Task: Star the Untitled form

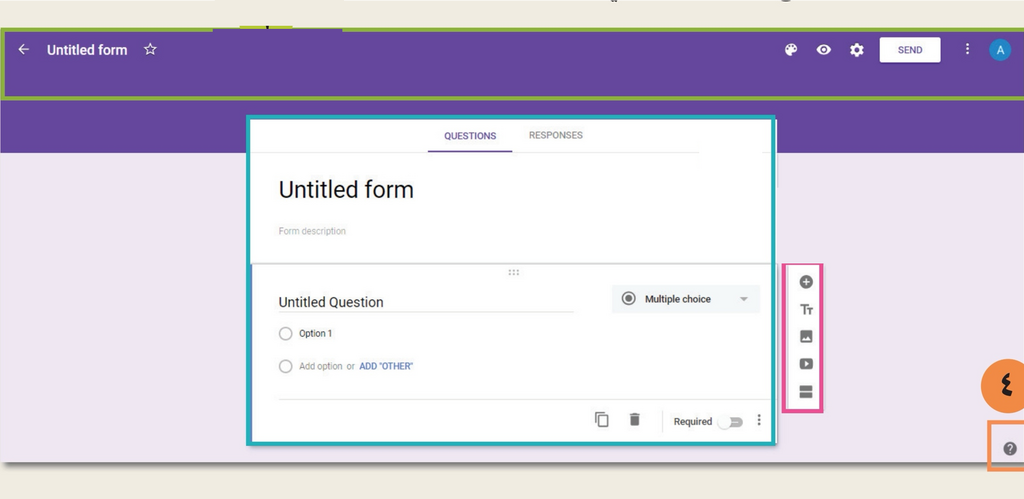Action: click(x=150, y=50)
